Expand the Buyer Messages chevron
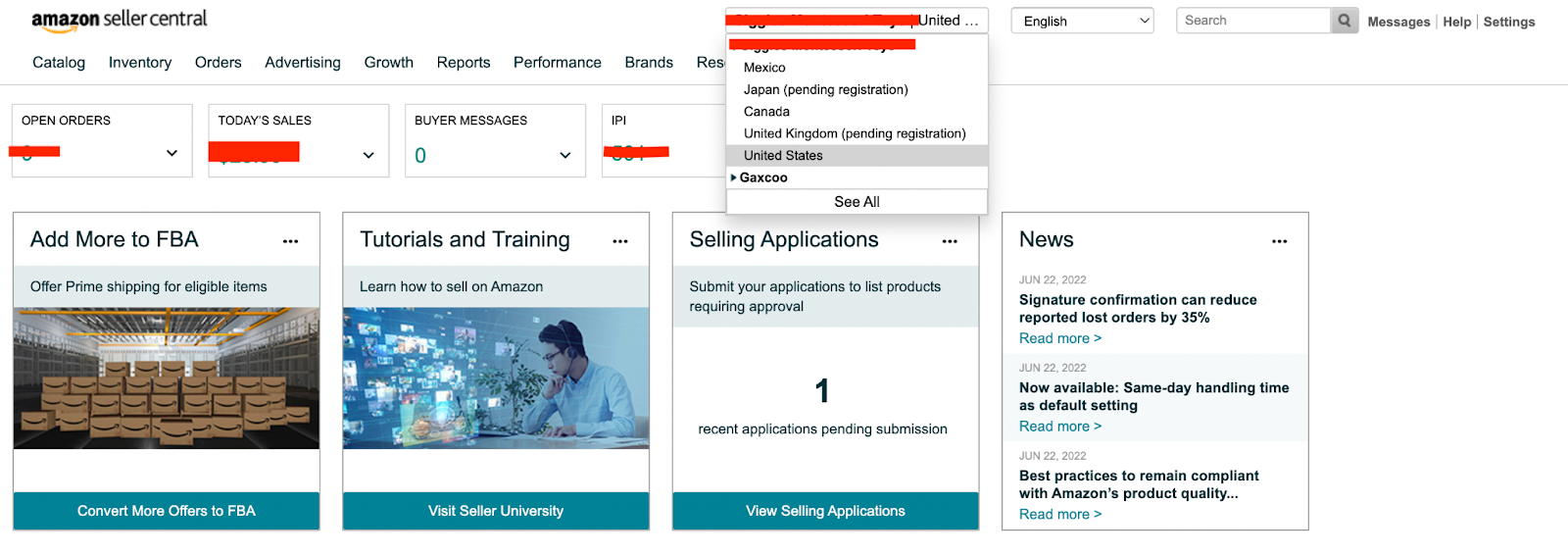 click(565, 155)
